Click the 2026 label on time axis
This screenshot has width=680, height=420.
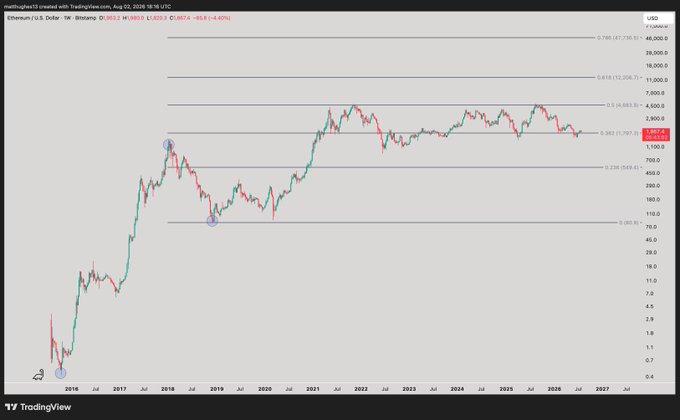point(554,389)
